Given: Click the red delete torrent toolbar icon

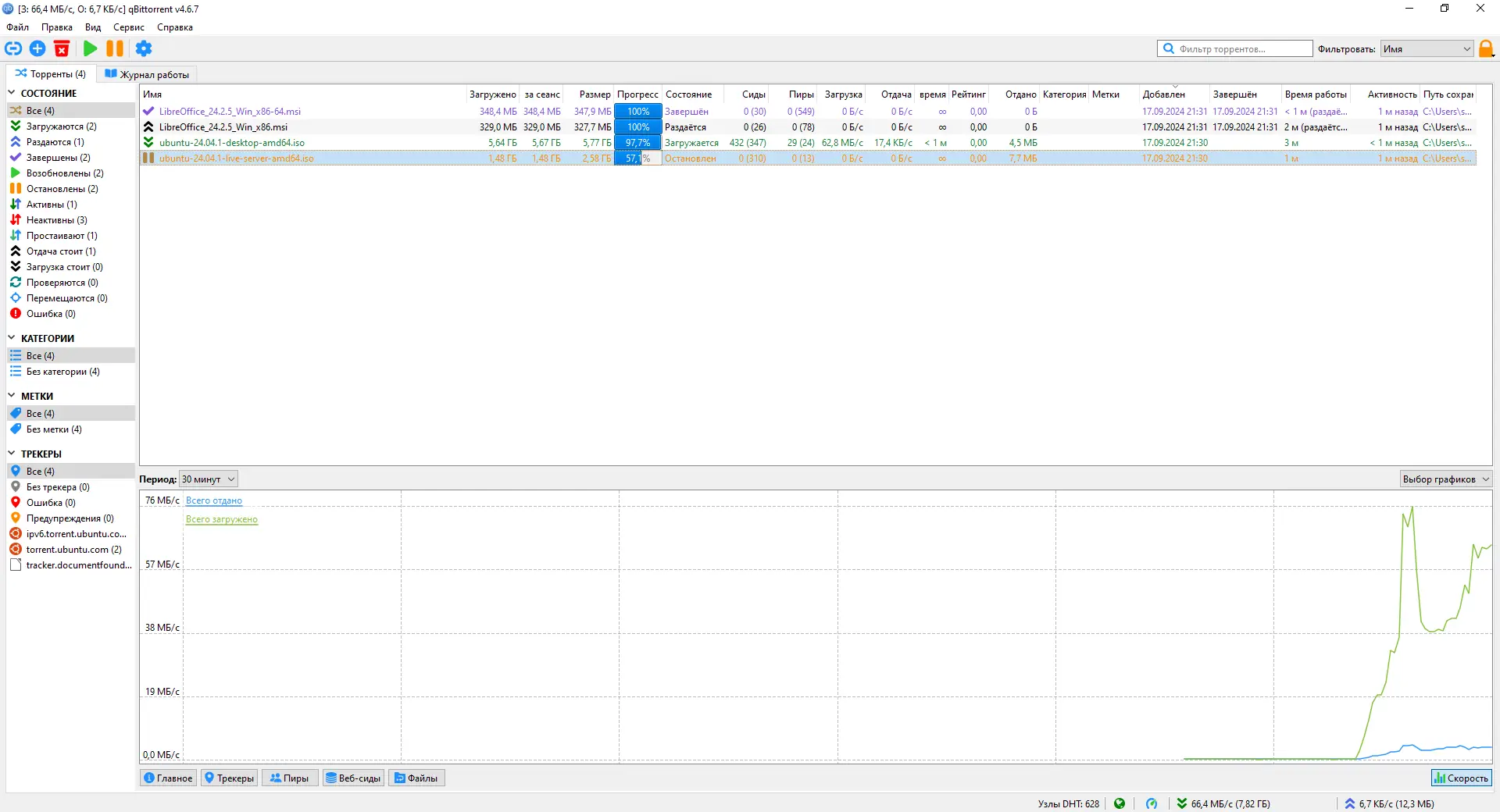Looking at the screenshot, I should coord(62,48).
